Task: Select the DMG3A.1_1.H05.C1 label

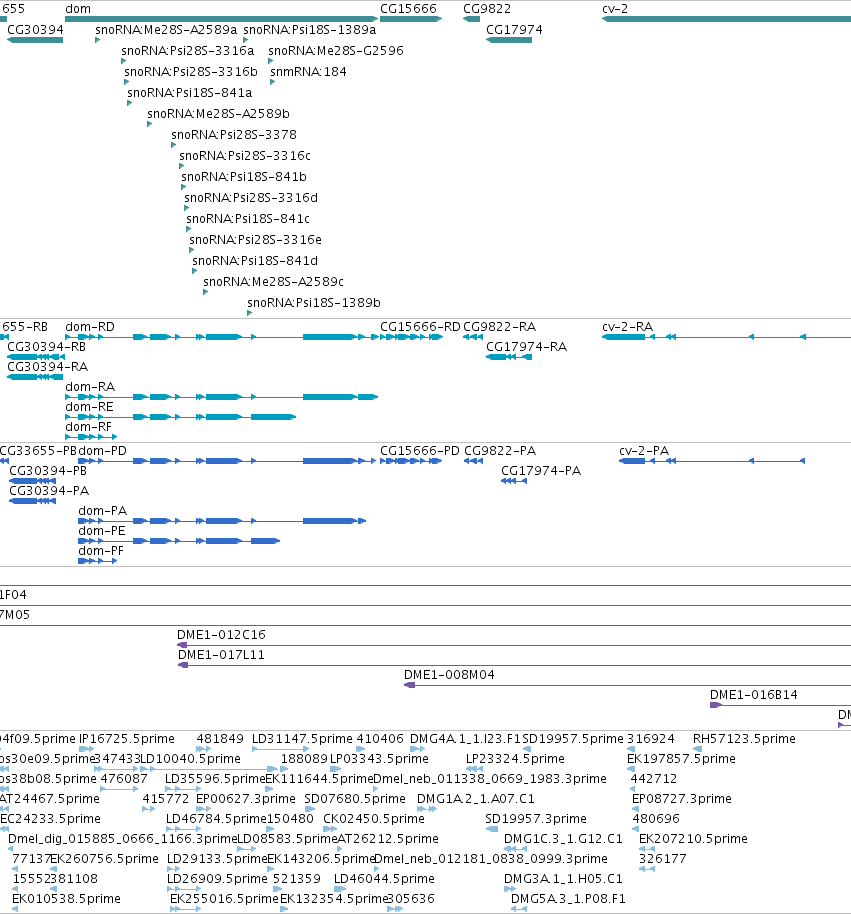Action: coord(563,879)
